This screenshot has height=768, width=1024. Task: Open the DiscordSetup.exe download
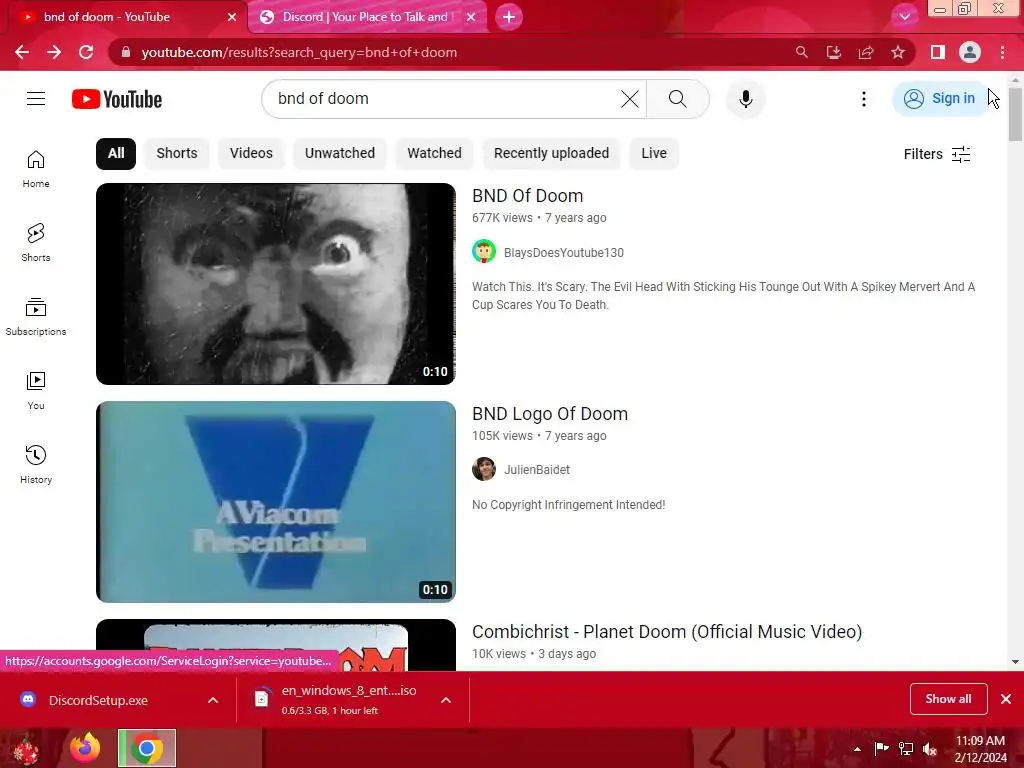pos(98,700)
